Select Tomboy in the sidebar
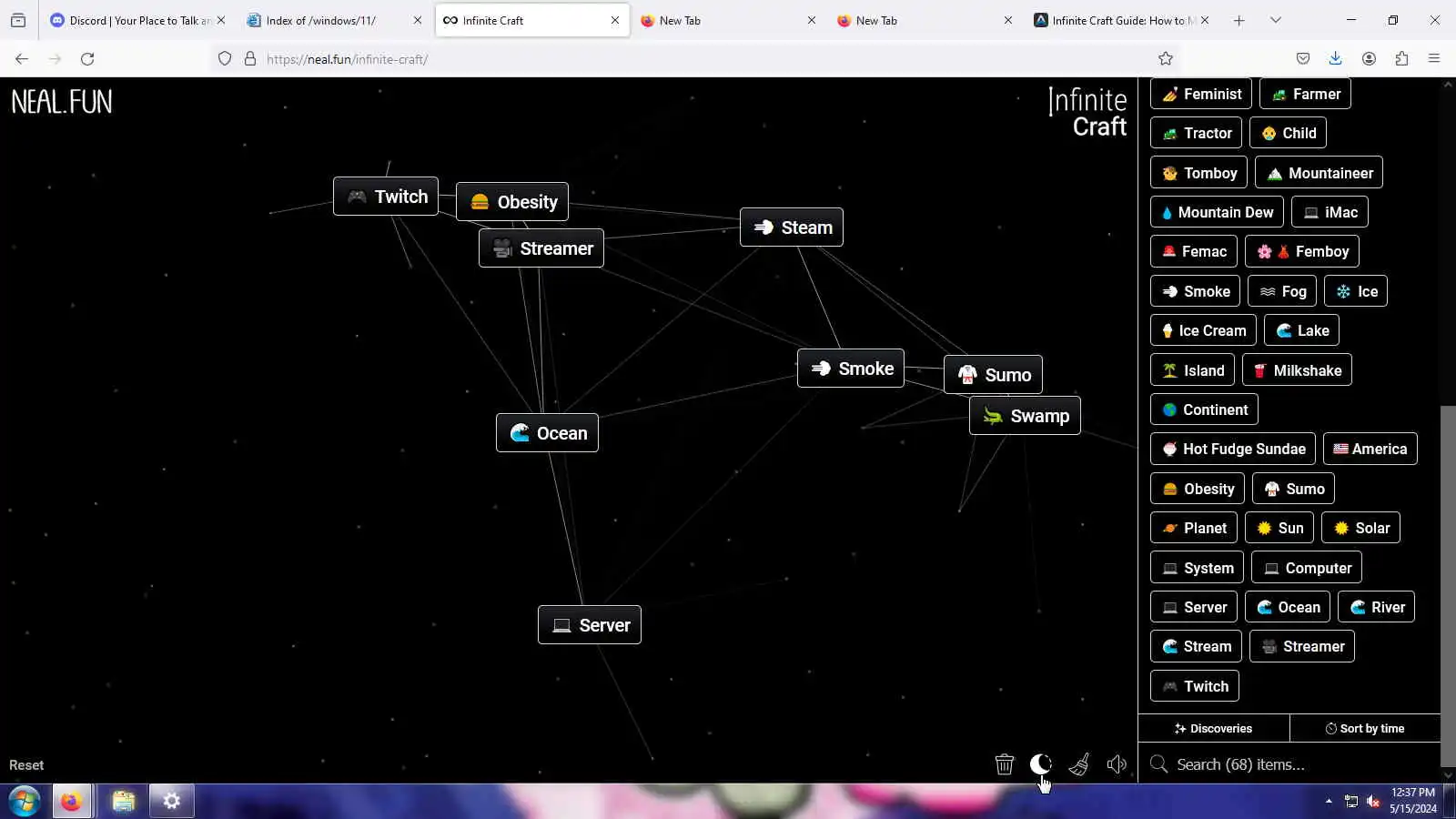The width and height of the screenshot is (1456, 819). (1198, 173)
